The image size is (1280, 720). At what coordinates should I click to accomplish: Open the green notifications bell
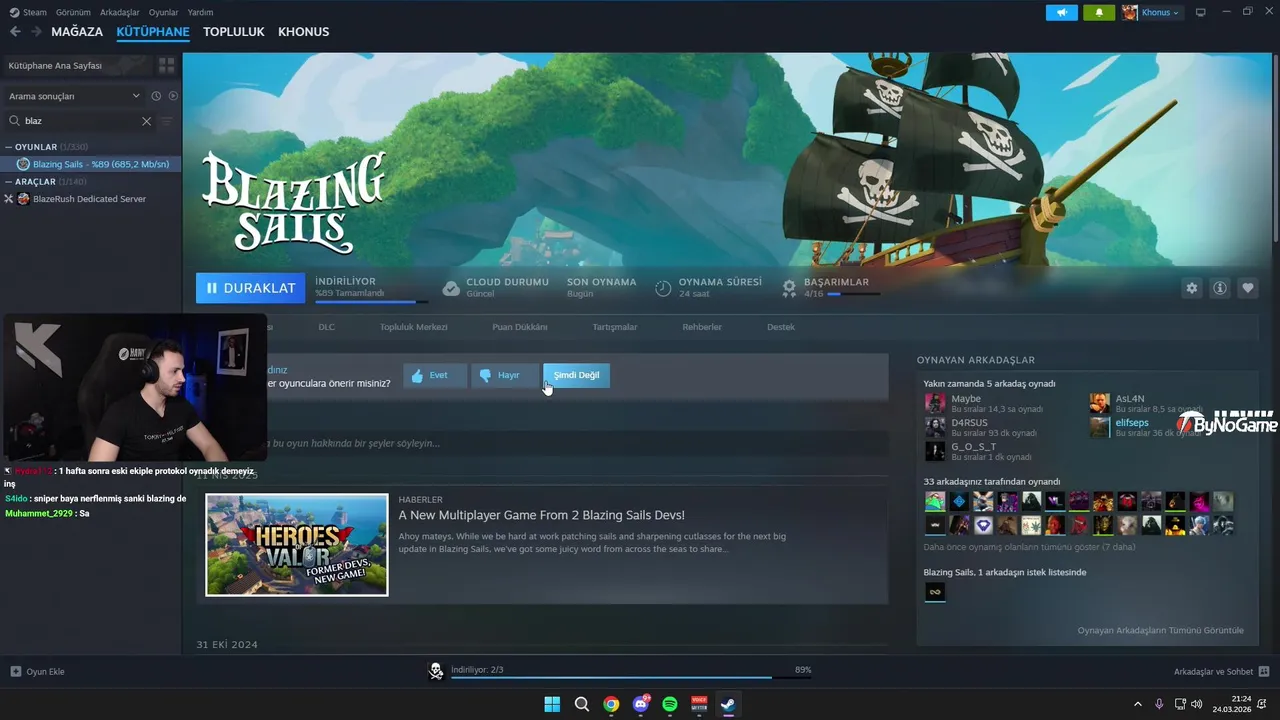[1099, 12]
